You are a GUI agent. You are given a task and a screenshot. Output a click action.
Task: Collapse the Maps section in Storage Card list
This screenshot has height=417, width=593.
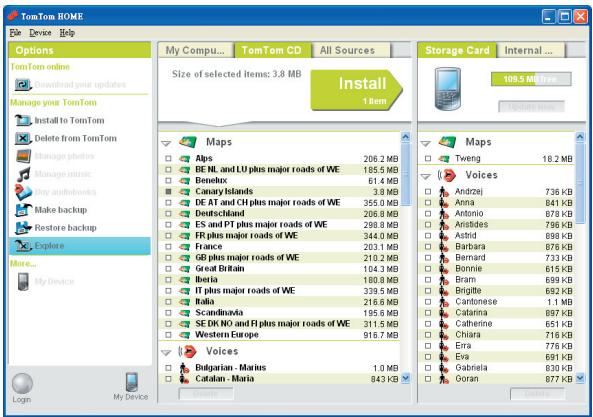425,143
